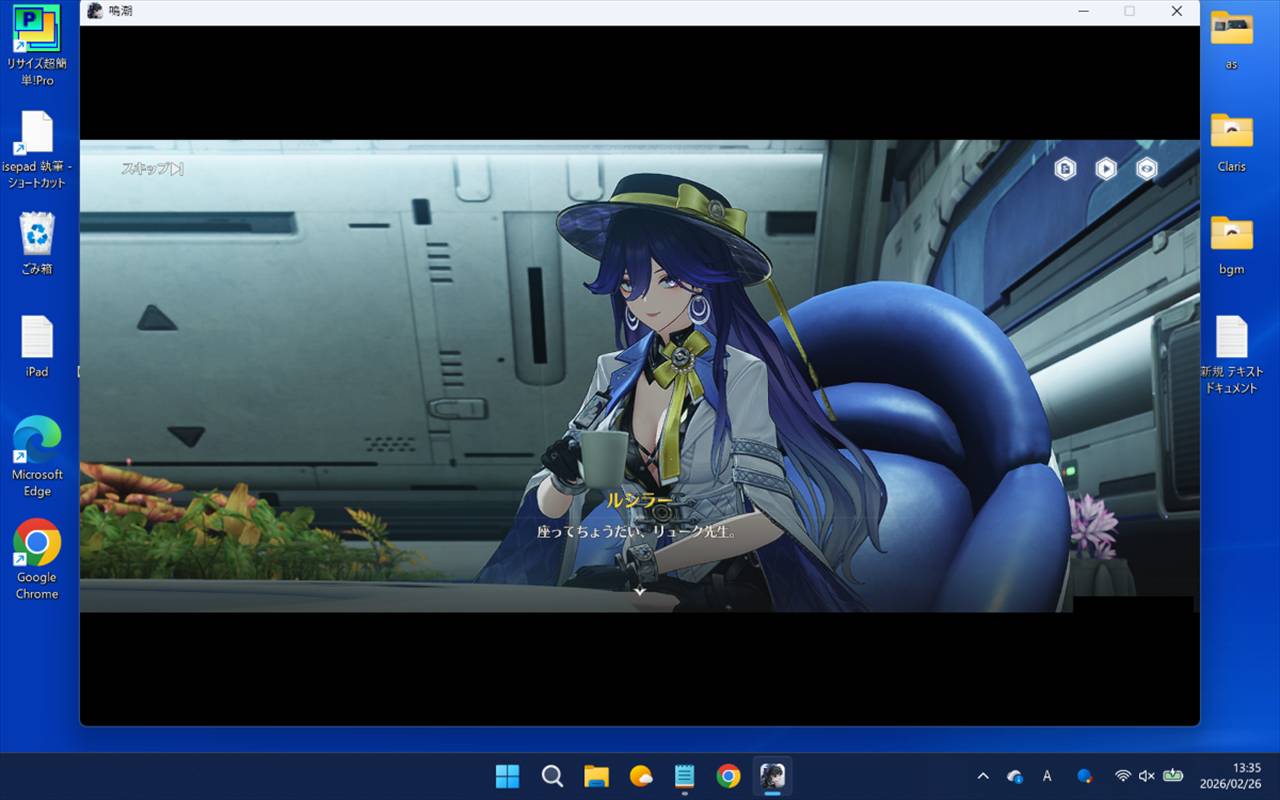Select the 鳴潮 game taskbar icon

(772, 776)
